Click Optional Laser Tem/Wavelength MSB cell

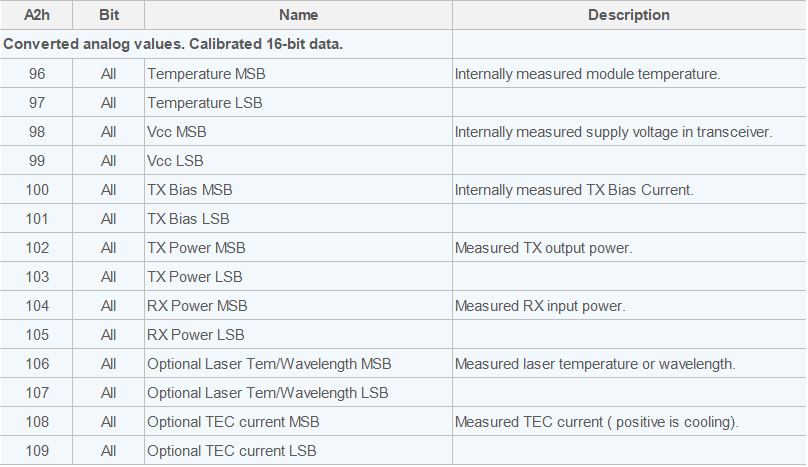click(x=269, y=364)
